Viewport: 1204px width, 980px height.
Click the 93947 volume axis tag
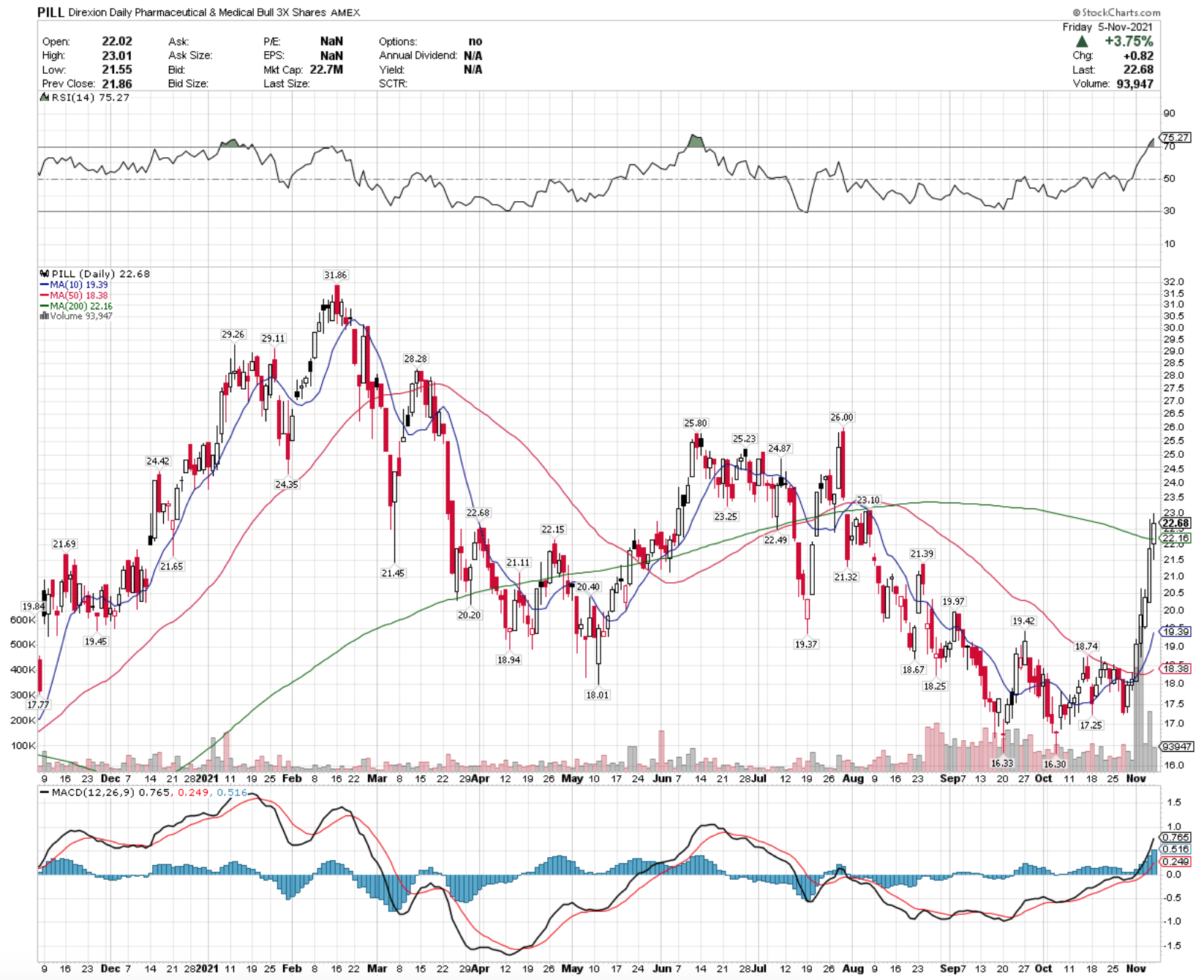pyautogui.click(x=1177, y=746)
